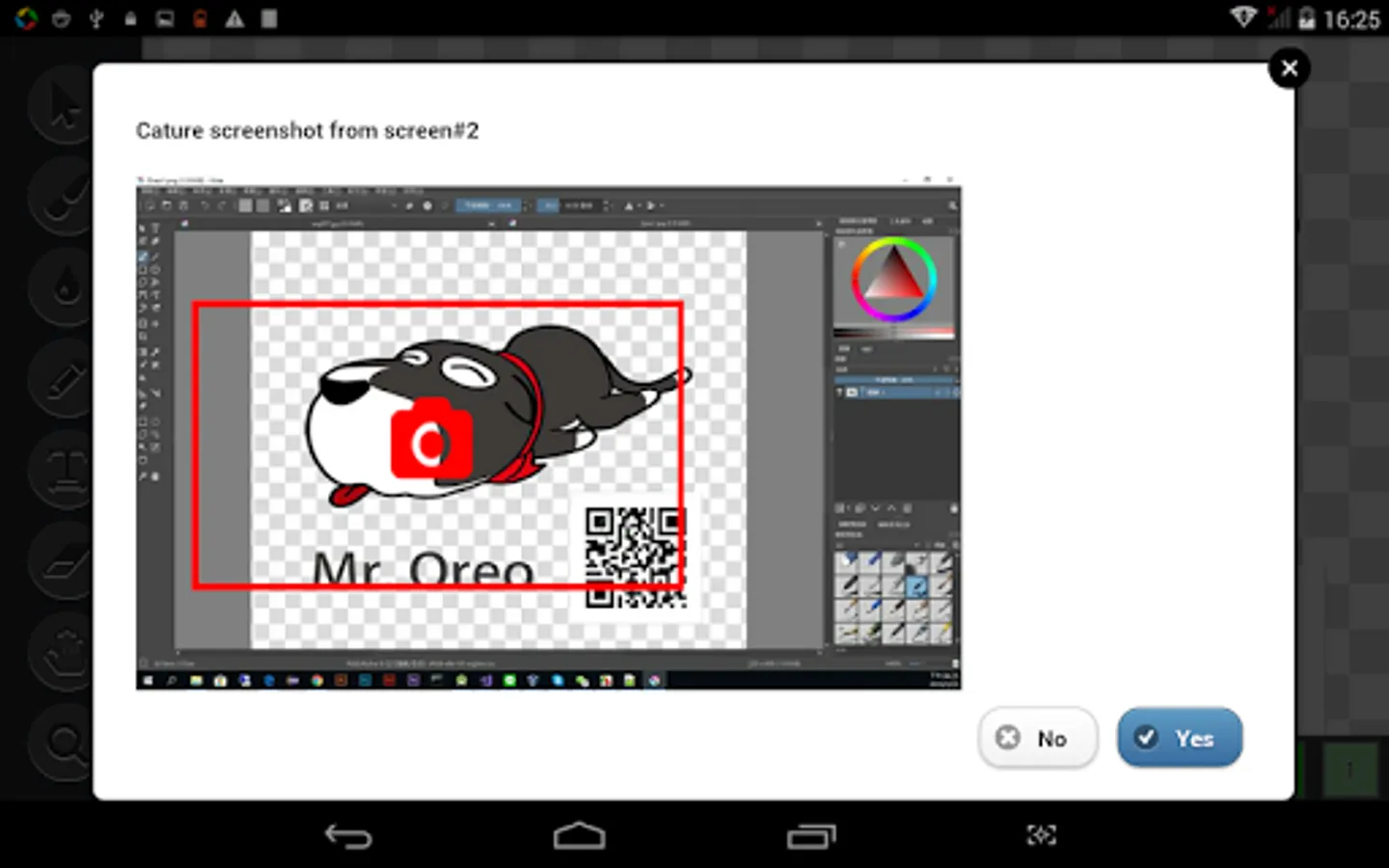Open the captured screen#2 preview image
Screen dimensions: 1389x868
click(x=549, y=433)
